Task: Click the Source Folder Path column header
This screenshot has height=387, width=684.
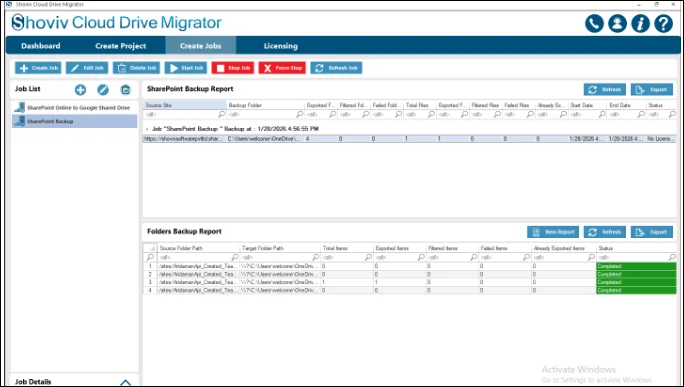Action: pyautogui.click(x=198, y=248)
